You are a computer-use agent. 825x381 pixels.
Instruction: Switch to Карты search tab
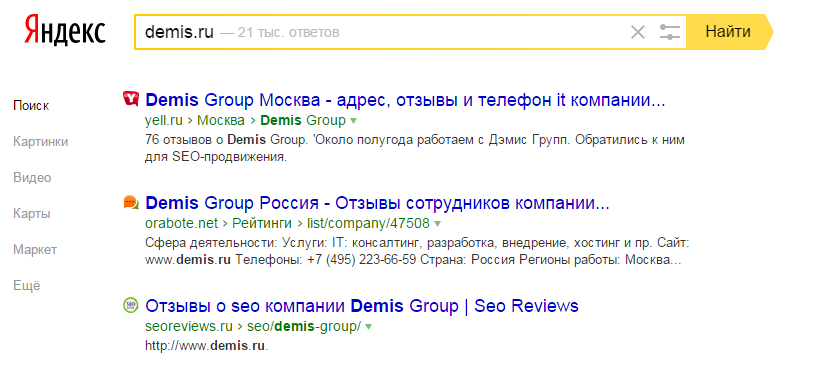(32, 214)
